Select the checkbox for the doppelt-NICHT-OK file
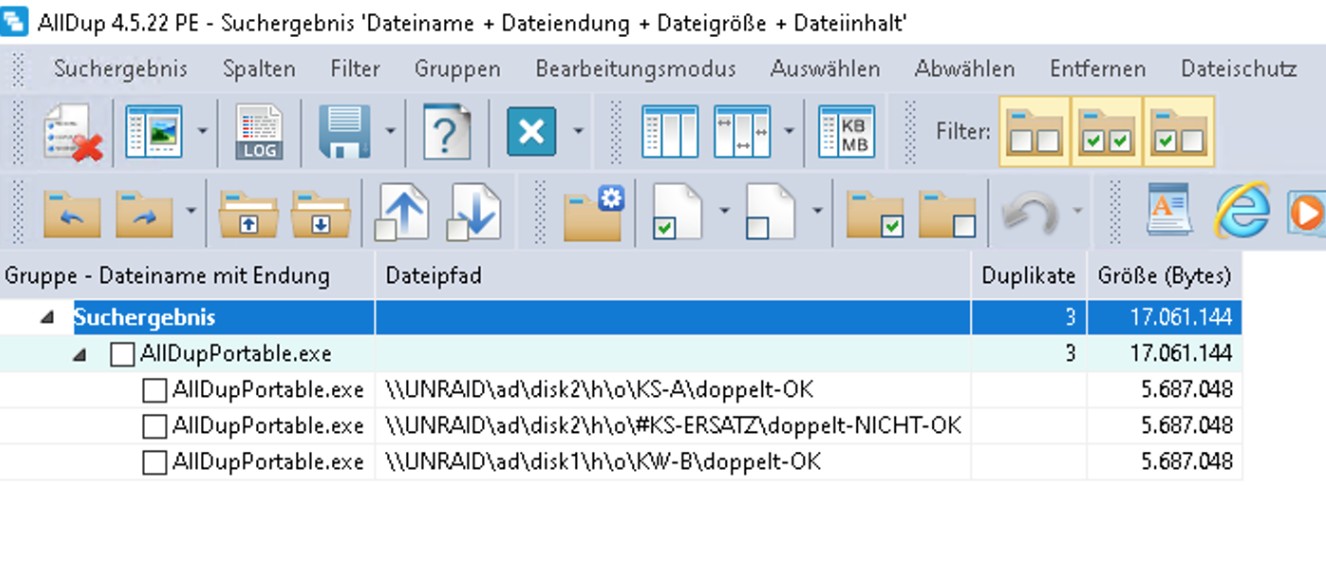The width and height of the screenshot is (1326, 572). coord(154,427)
